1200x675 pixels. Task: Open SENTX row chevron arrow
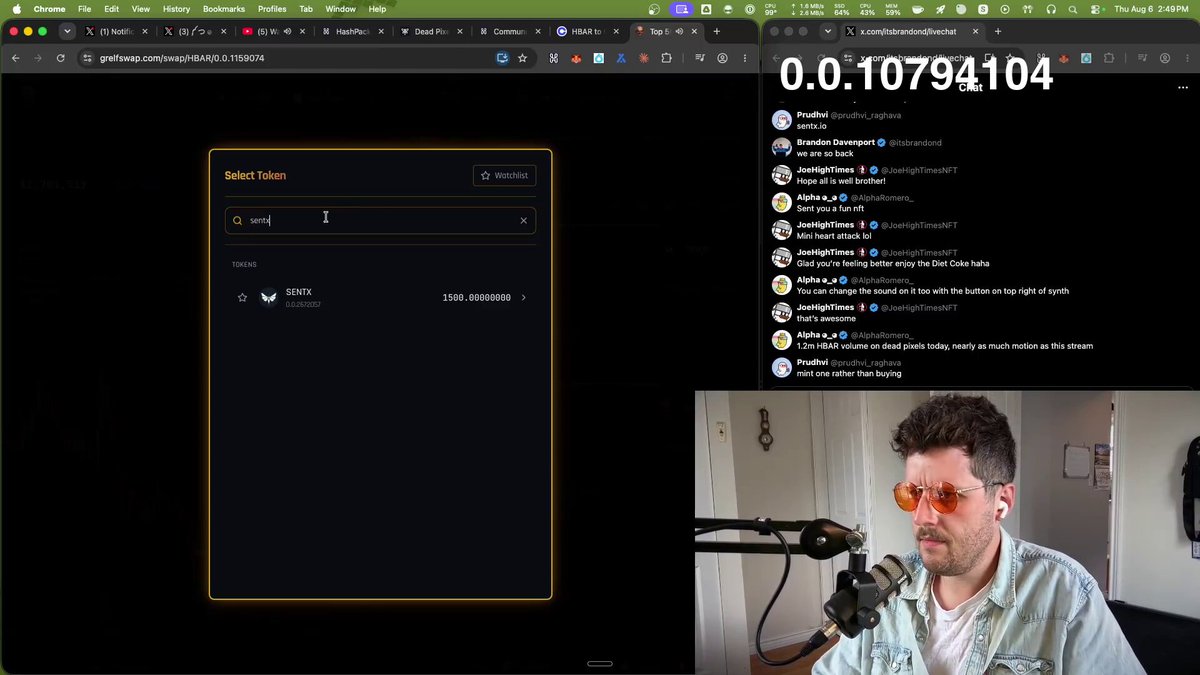523,297
